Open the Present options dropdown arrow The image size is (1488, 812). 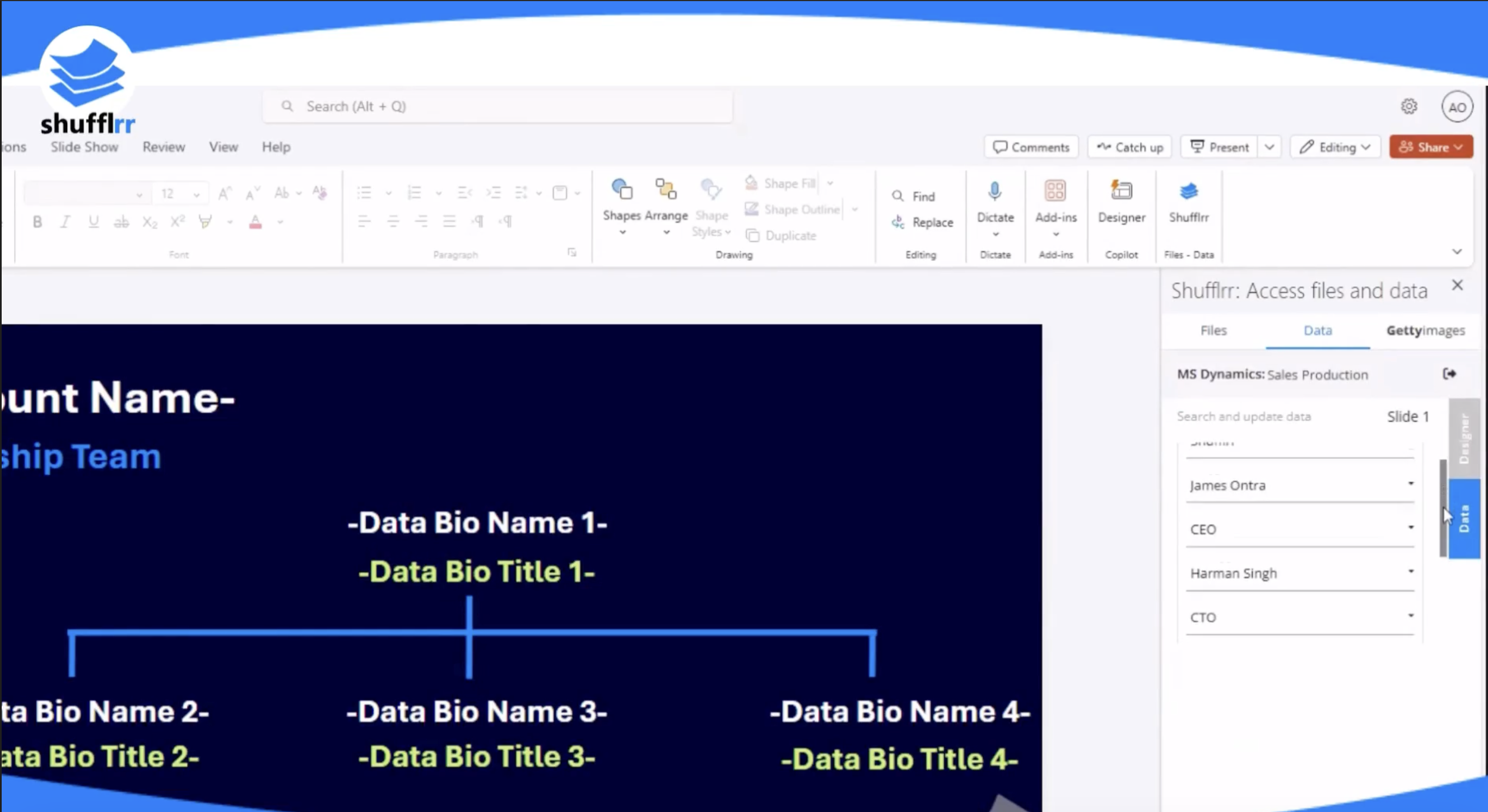1270,147
